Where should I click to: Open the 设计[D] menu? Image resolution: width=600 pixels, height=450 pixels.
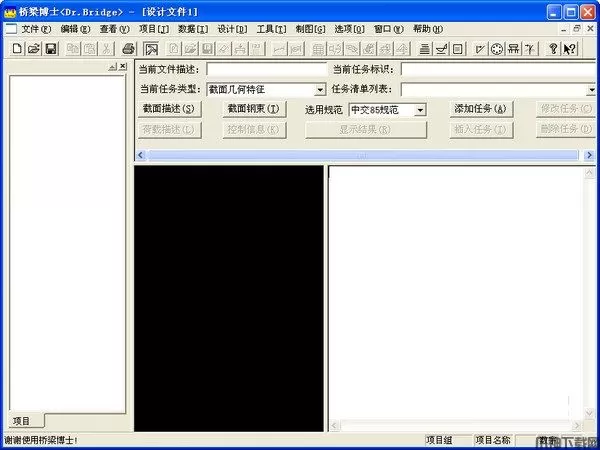coord(232,29)
